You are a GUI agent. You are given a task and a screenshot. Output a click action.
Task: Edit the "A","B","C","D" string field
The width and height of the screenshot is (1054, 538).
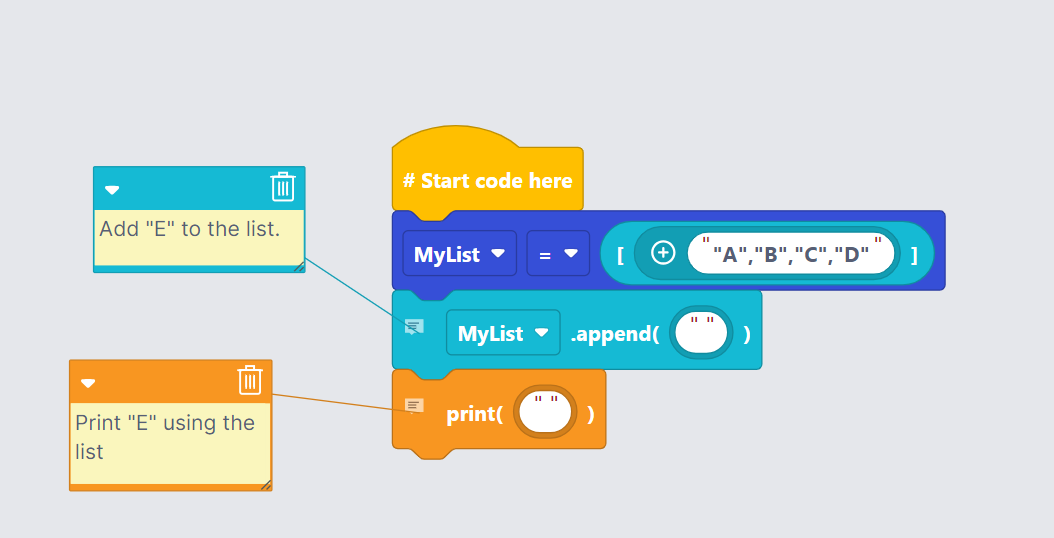790,254
